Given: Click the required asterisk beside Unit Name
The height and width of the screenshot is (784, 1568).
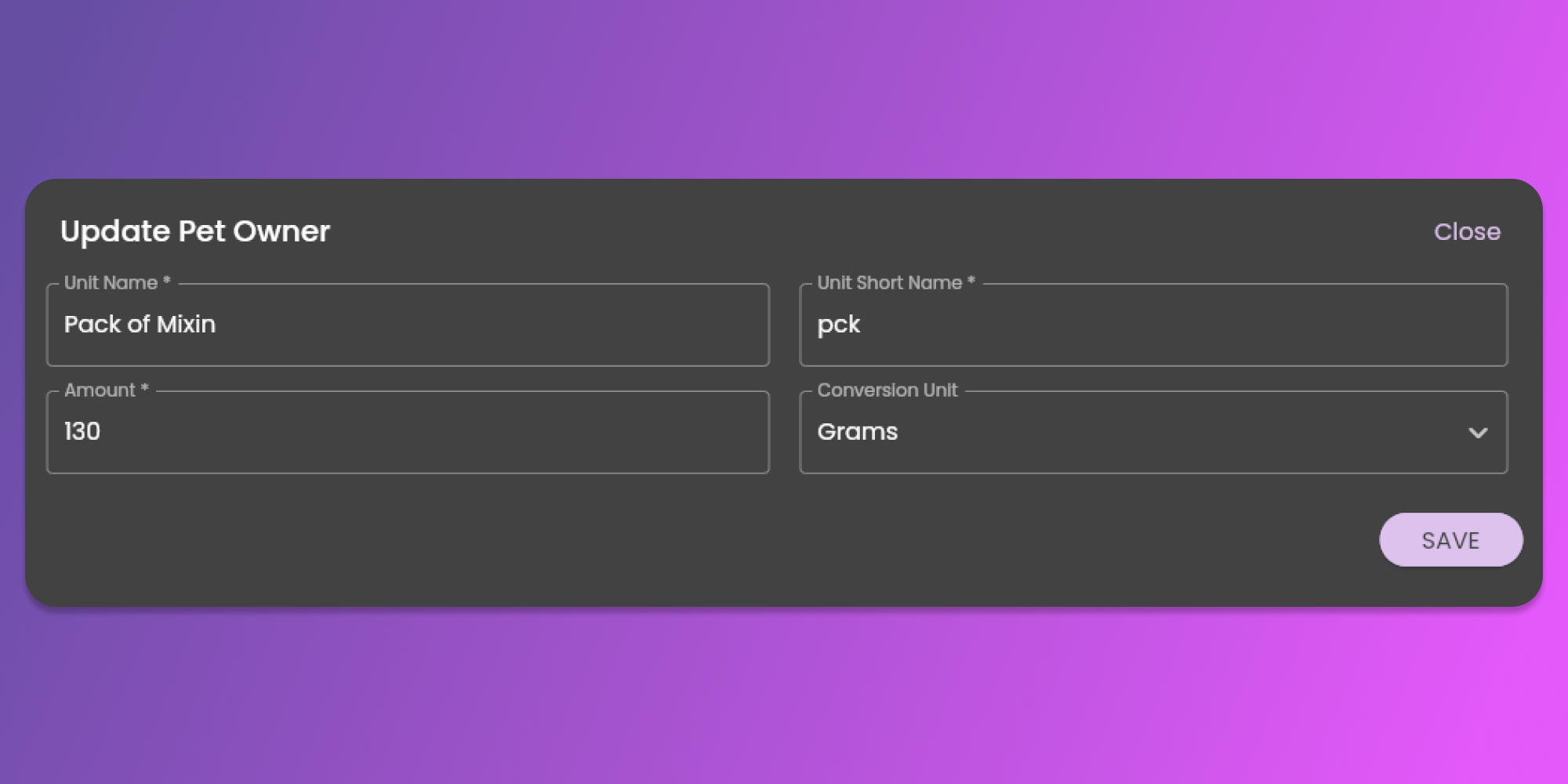Looking at the screenshot, I should (x=166, y=281).
